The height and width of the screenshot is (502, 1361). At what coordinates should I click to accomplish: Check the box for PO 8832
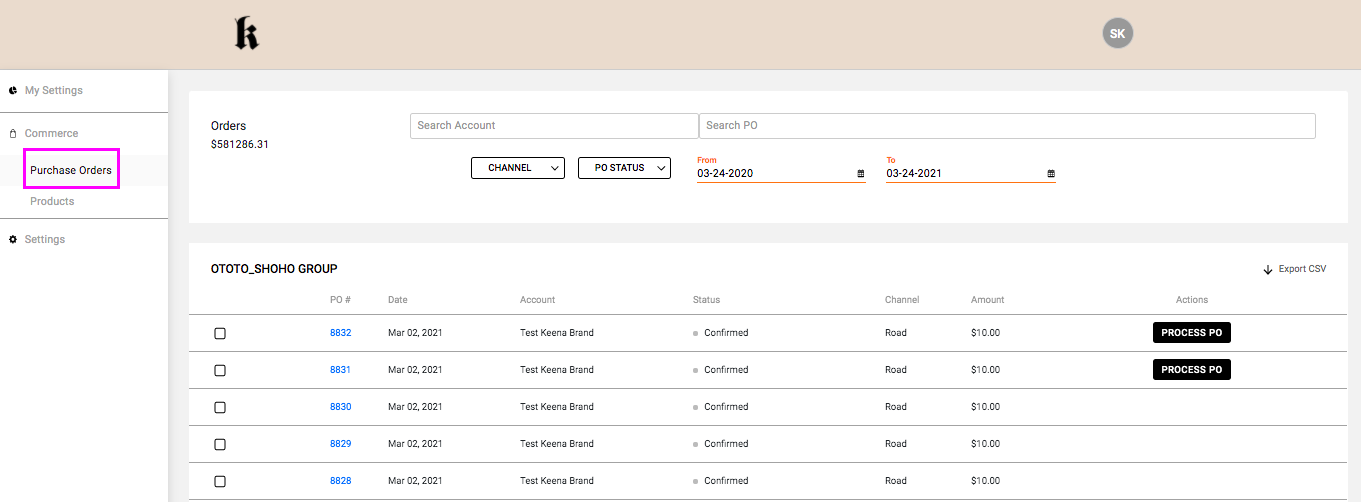(x=220, y=334)
